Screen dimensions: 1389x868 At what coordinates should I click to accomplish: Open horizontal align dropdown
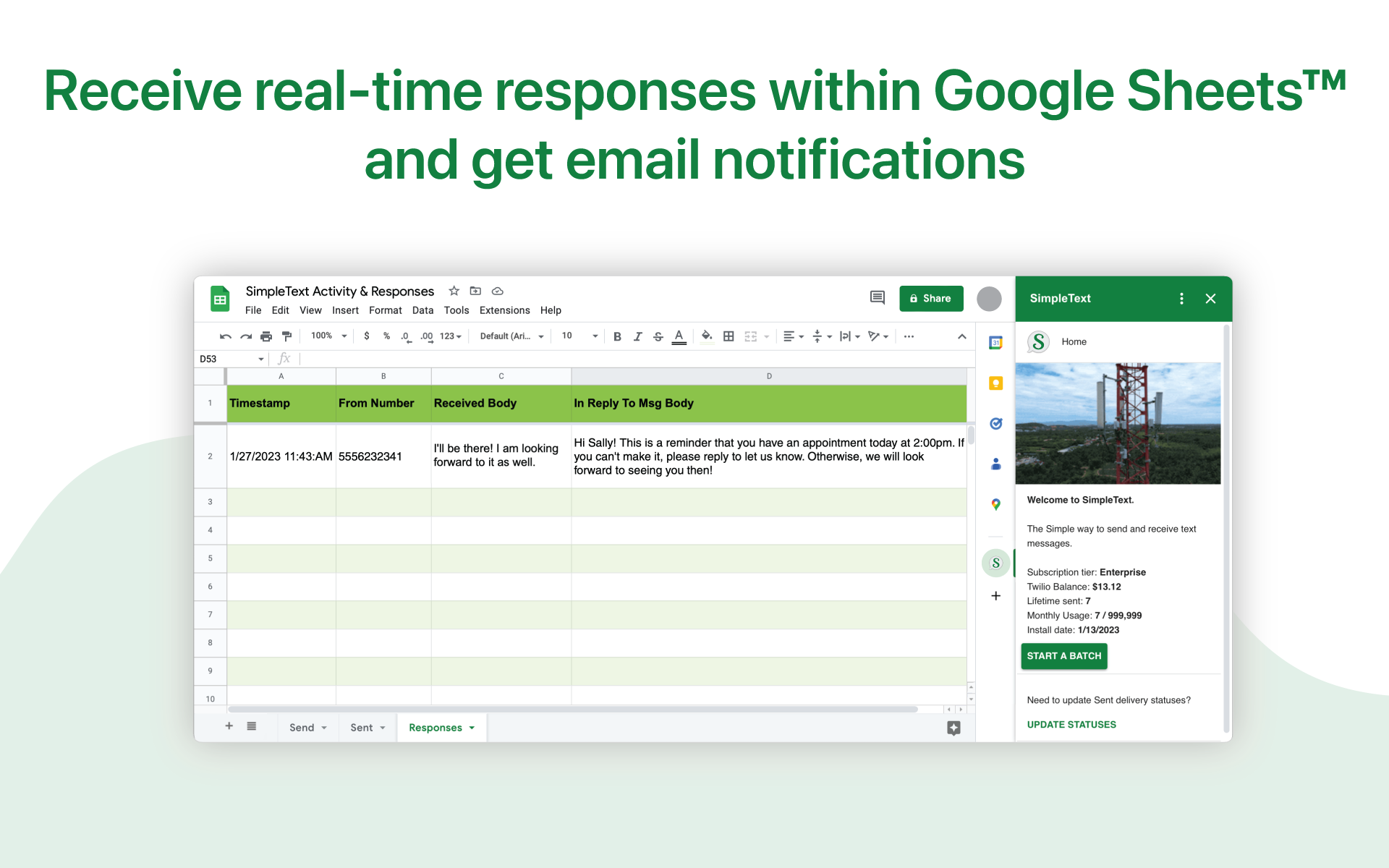[x=793, y=336]
